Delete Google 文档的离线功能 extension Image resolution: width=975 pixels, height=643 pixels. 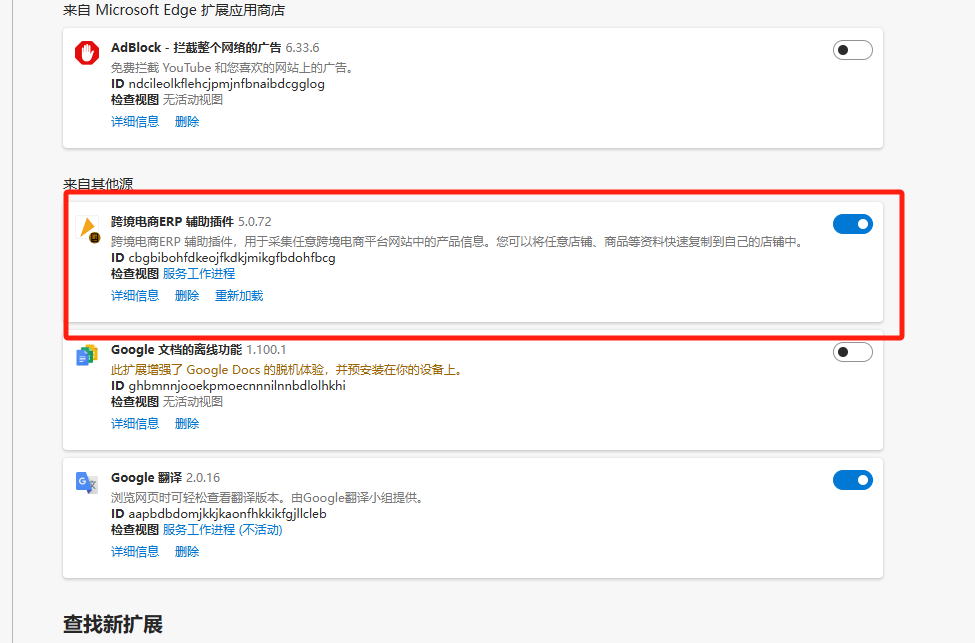click(x=187, y=423)
